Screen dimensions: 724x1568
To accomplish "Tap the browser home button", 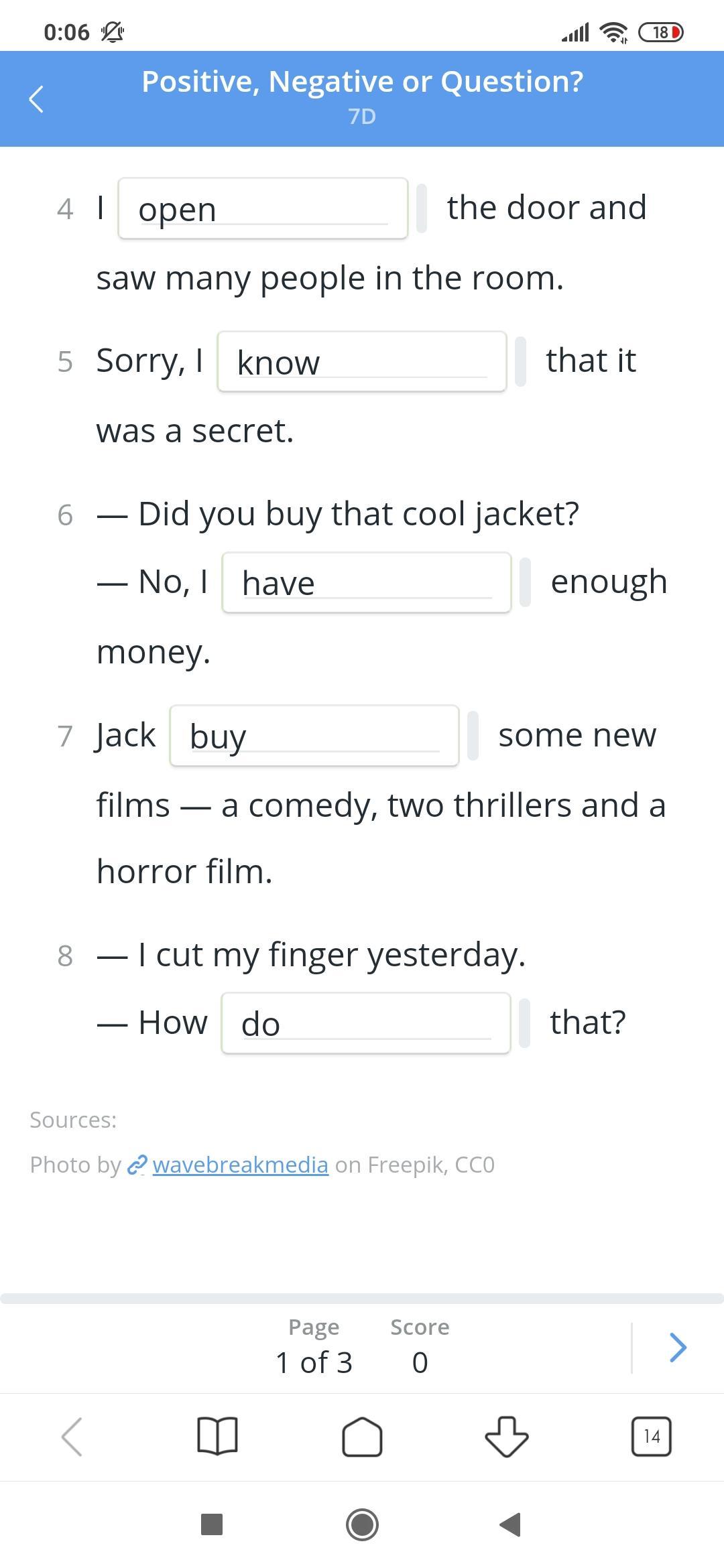I will (362, 1436).
